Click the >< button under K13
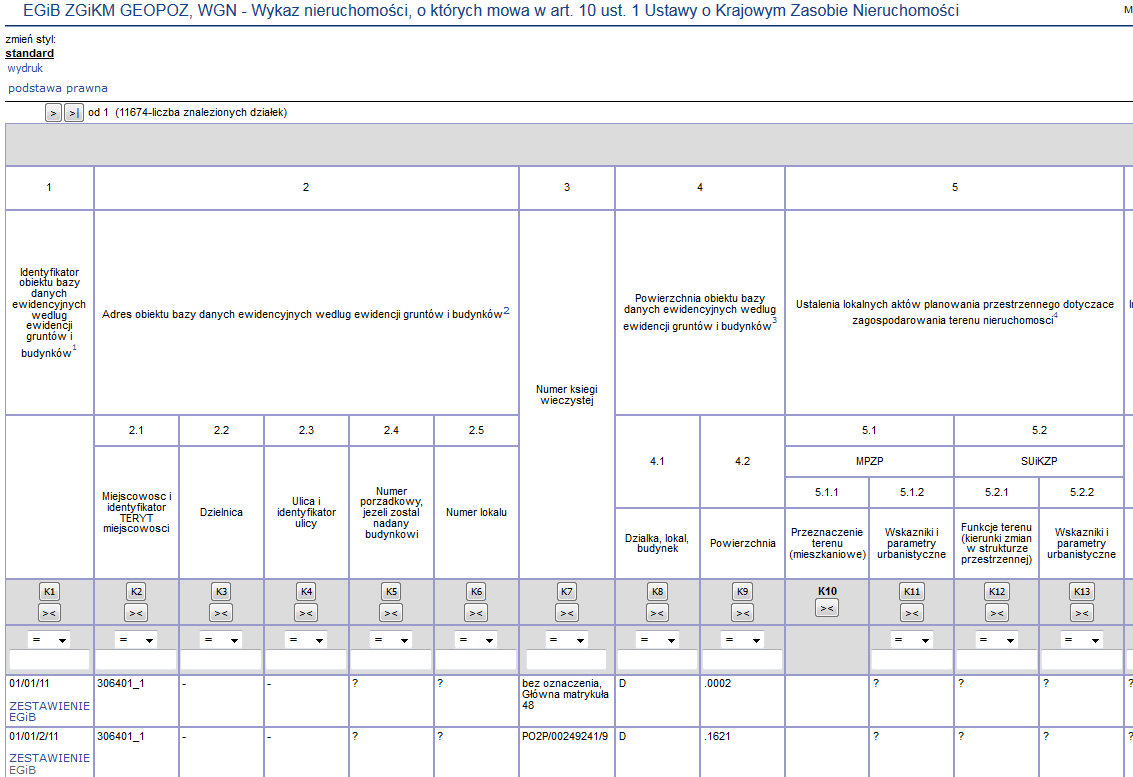The image size is (1133, 777). (x=1082, y=613)
